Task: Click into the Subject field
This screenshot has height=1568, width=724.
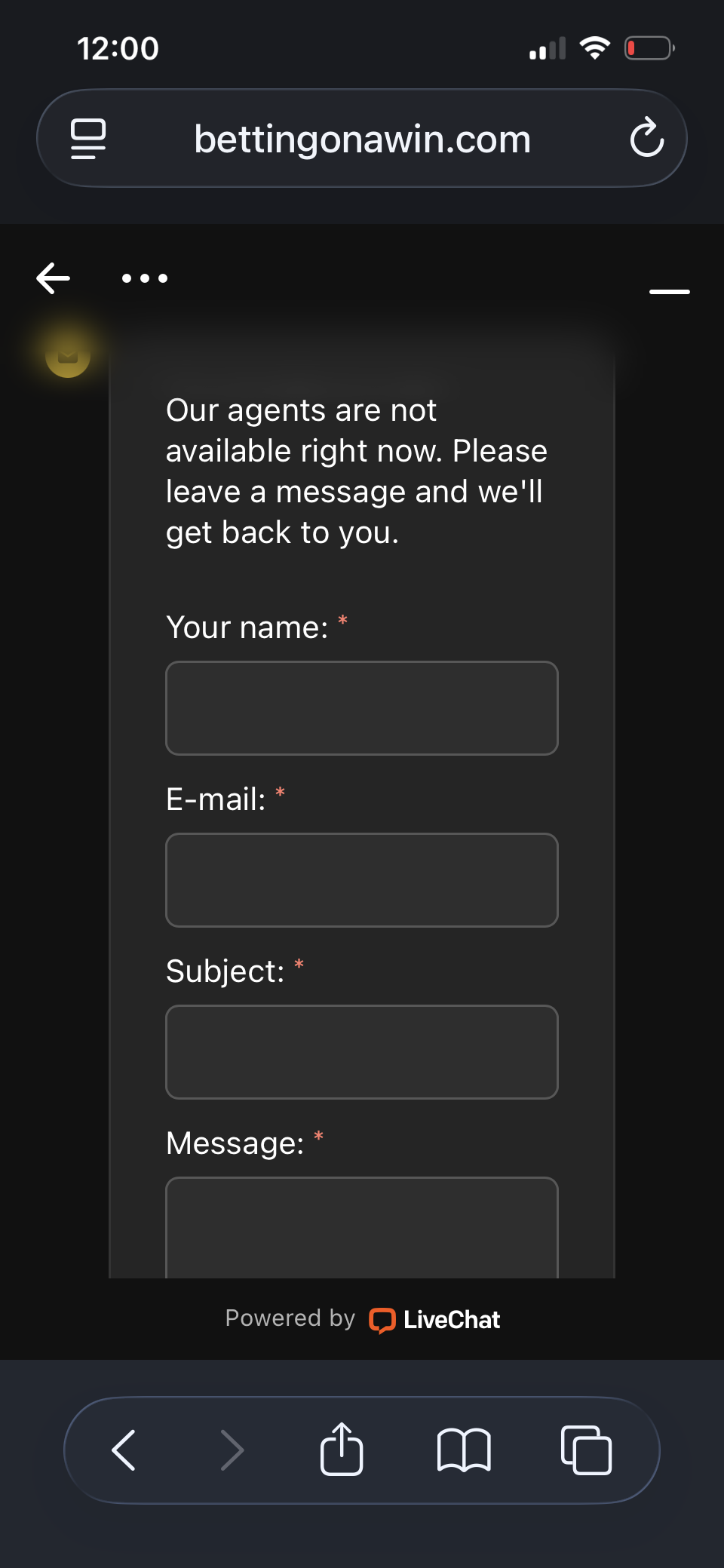Action: (x=362, y=1052)
